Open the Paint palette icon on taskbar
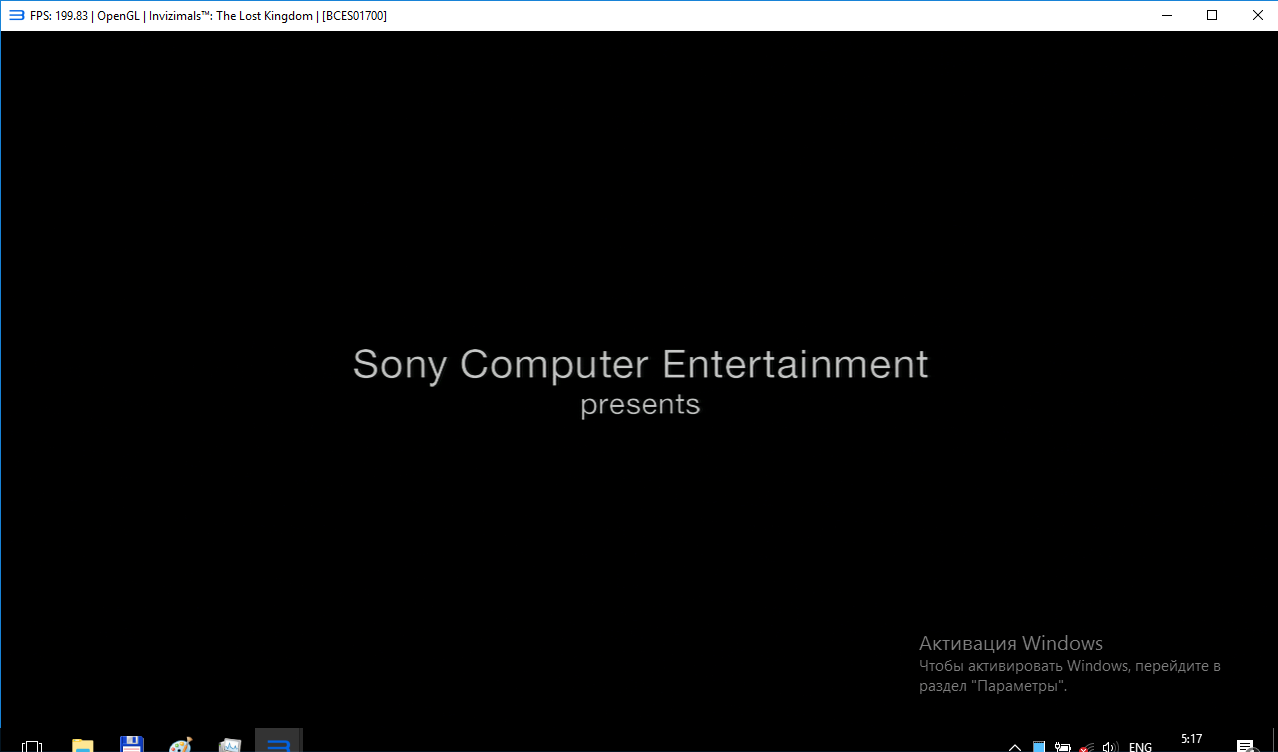The image size is (1278, 752). click(x=181, y=745)
